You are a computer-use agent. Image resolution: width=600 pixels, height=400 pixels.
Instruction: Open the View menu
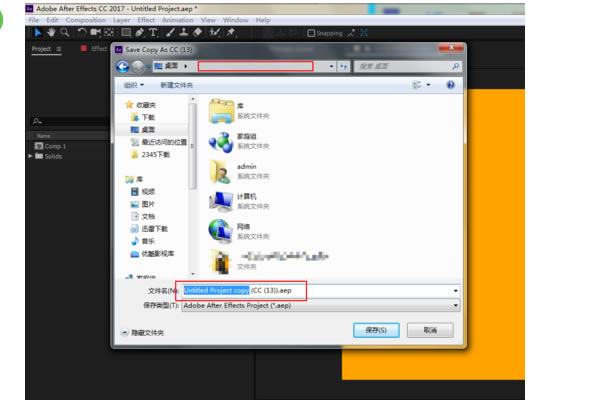click(x=208, y=20)
